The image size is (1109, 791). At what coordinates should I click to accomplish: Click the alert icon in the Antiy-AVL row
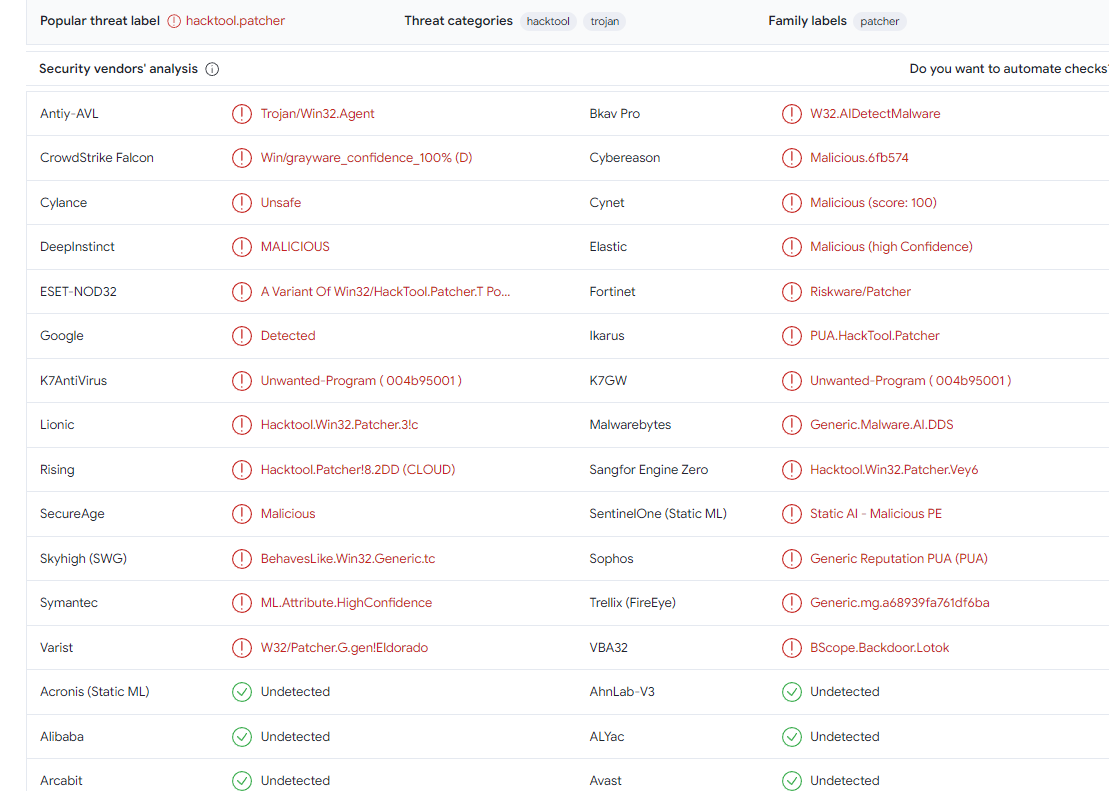(x=242, y=114)
